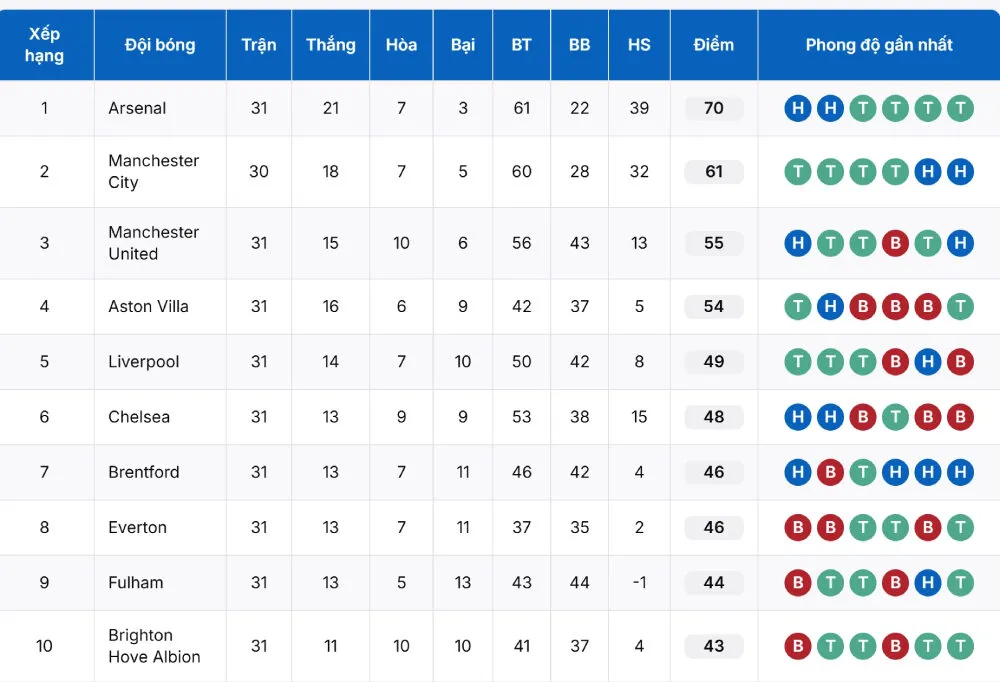
Task: Click Arsenal's first blue H form badge
Action: (797, 108)
